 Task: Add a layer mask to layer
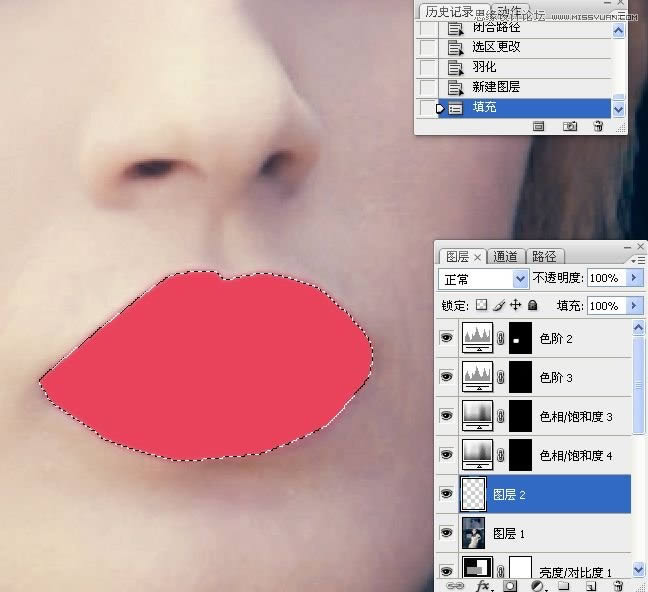pos(510,585)
